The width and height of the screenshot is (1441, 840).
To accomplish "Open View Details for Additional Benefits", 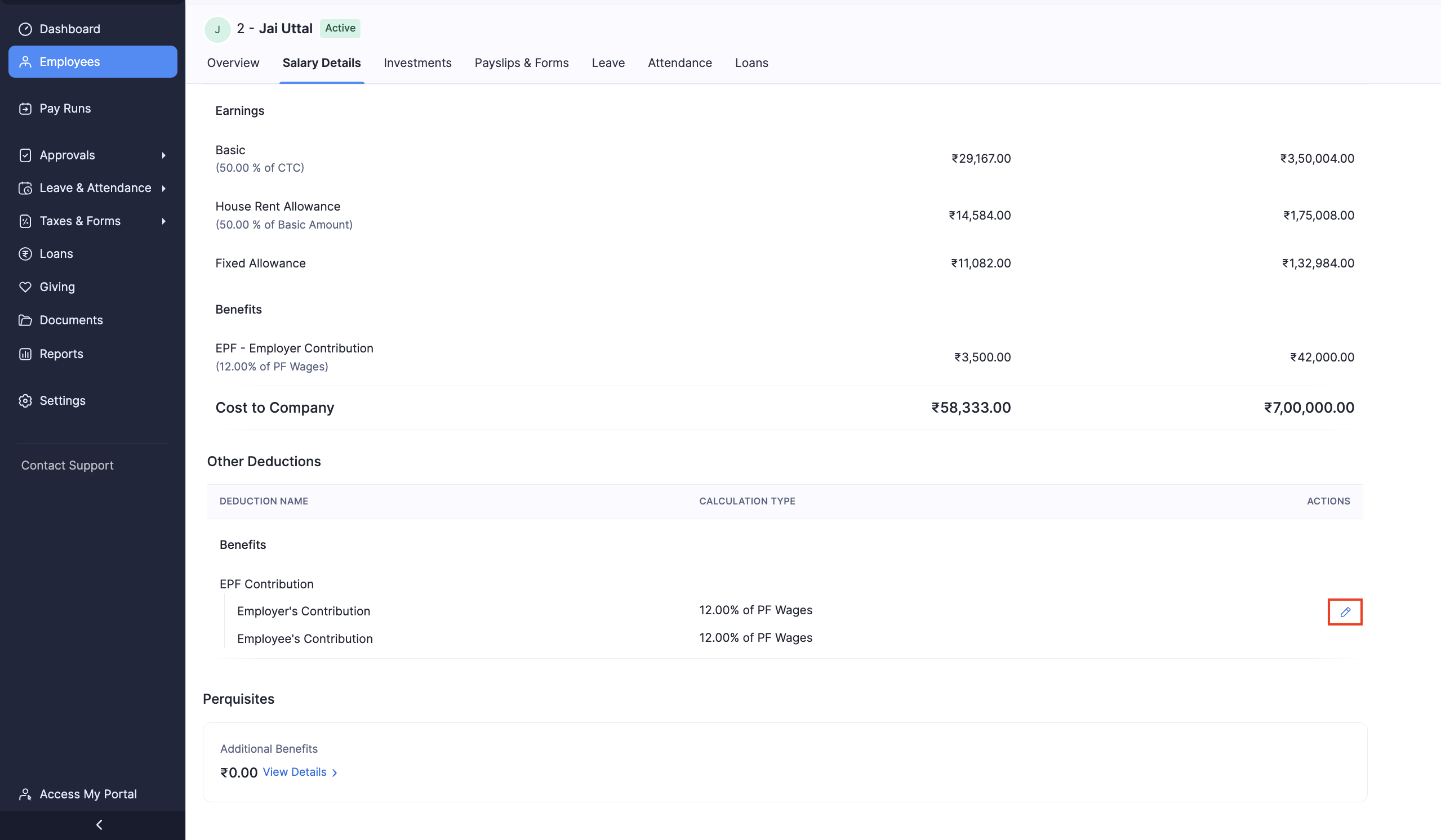I will click(x=300, y=772).
